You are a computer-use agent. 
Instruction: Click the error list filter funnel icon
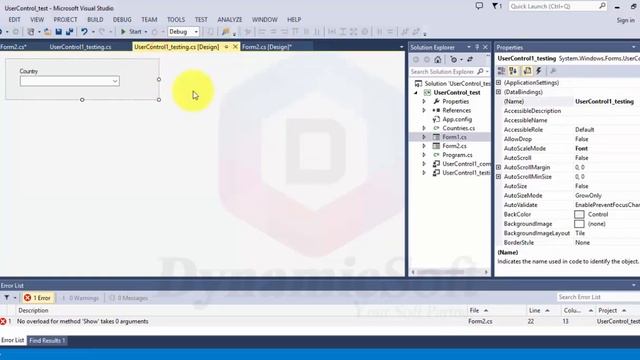(7, 298)
